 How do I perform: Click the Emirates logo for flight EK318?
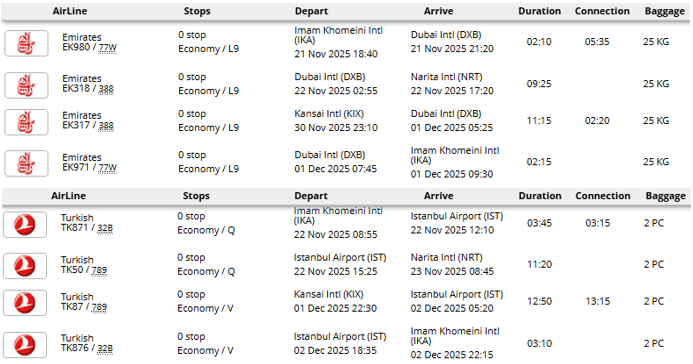(26, 85)
